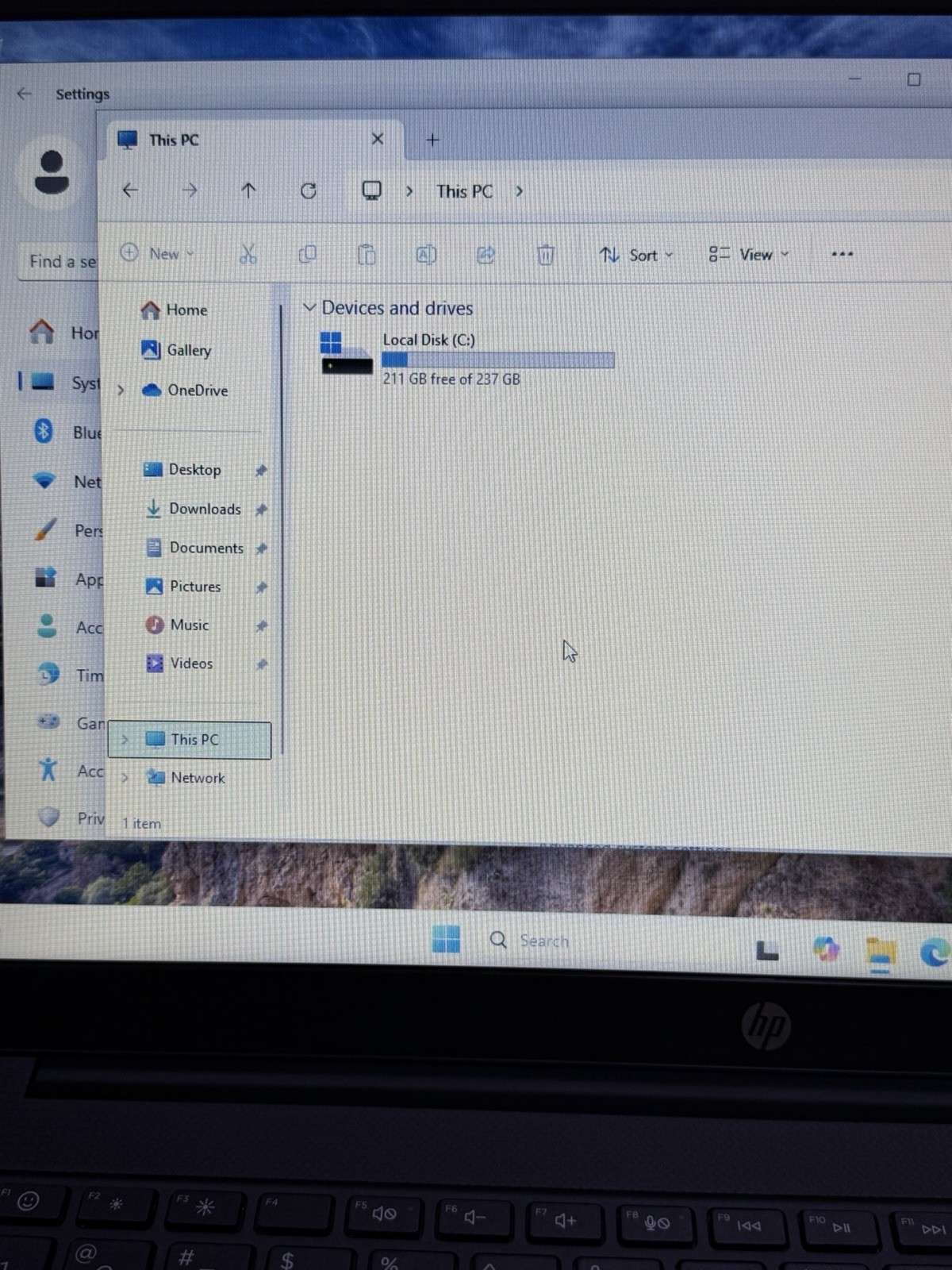Click the taskbar Search box
This screenshot has height=1270, width=952.
(x=530, y=941)
